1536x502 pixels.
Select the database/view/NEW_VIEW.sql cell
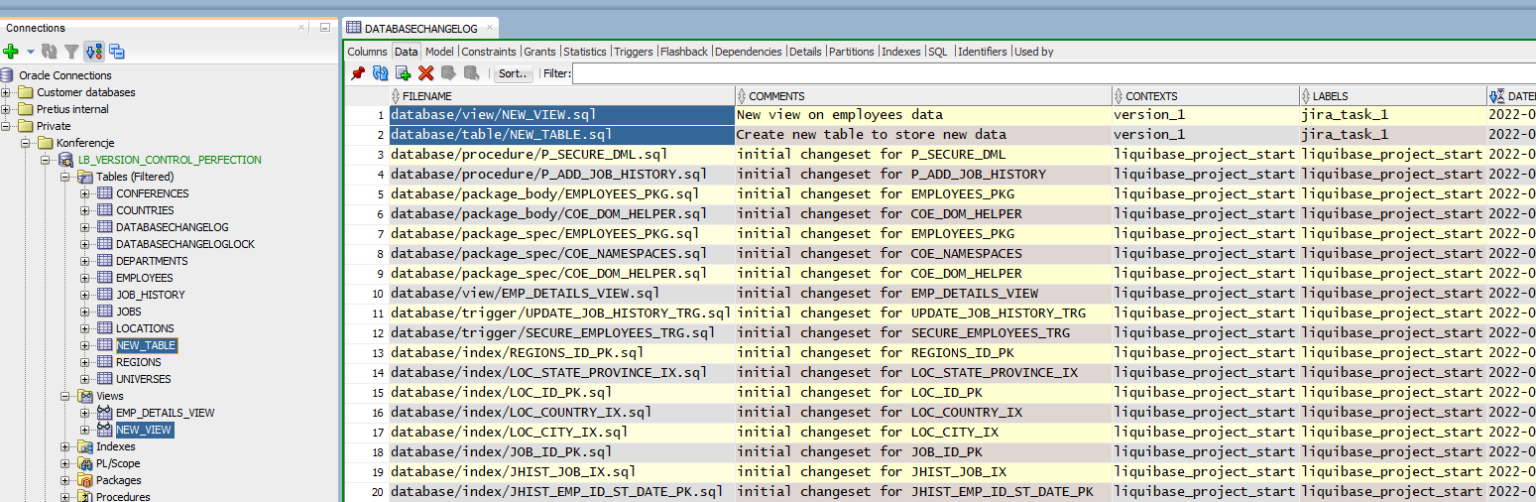[x=562, y=115]
